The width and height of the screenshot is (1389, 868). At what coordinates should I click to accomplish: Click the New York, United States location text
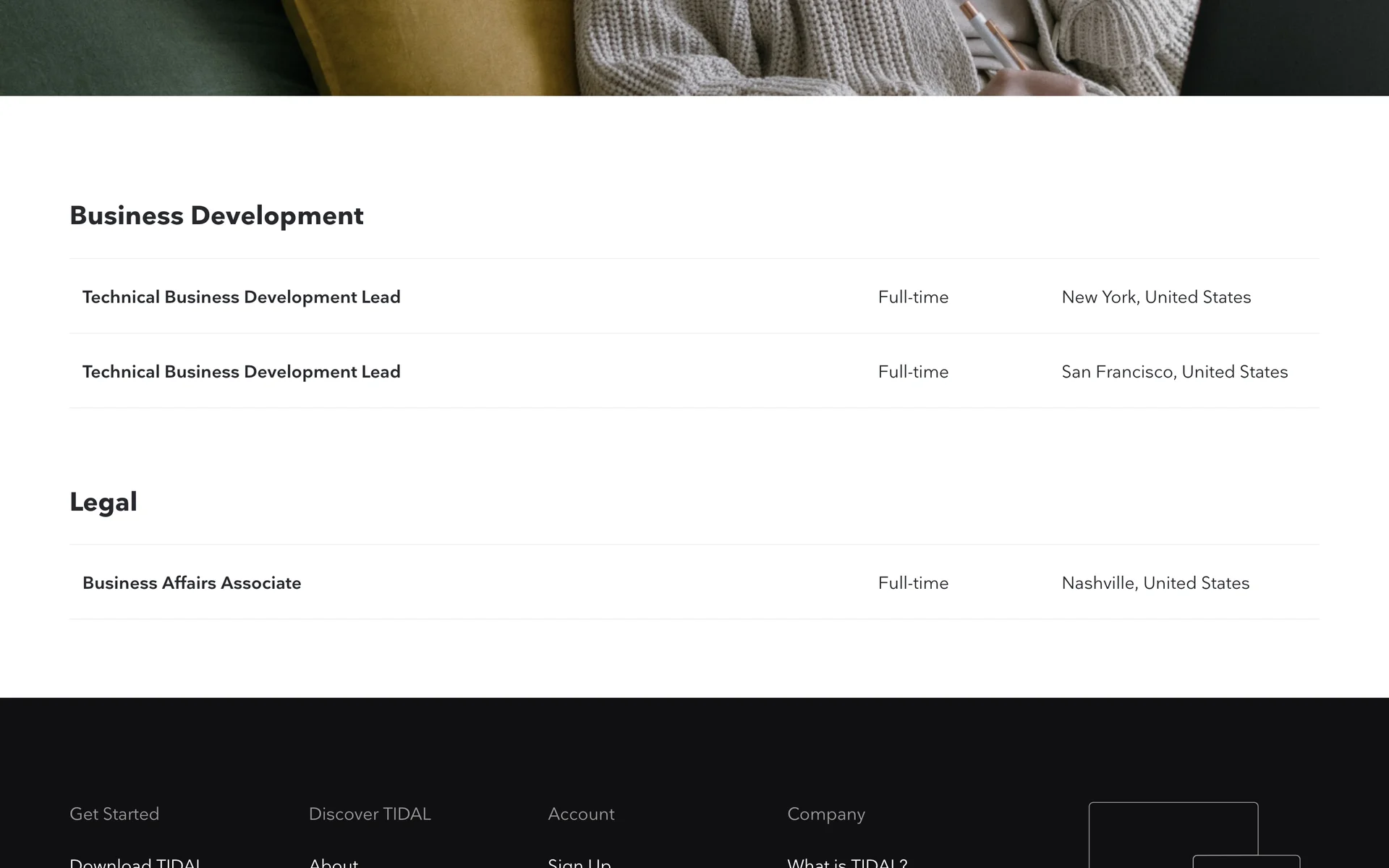point(1156,297)
